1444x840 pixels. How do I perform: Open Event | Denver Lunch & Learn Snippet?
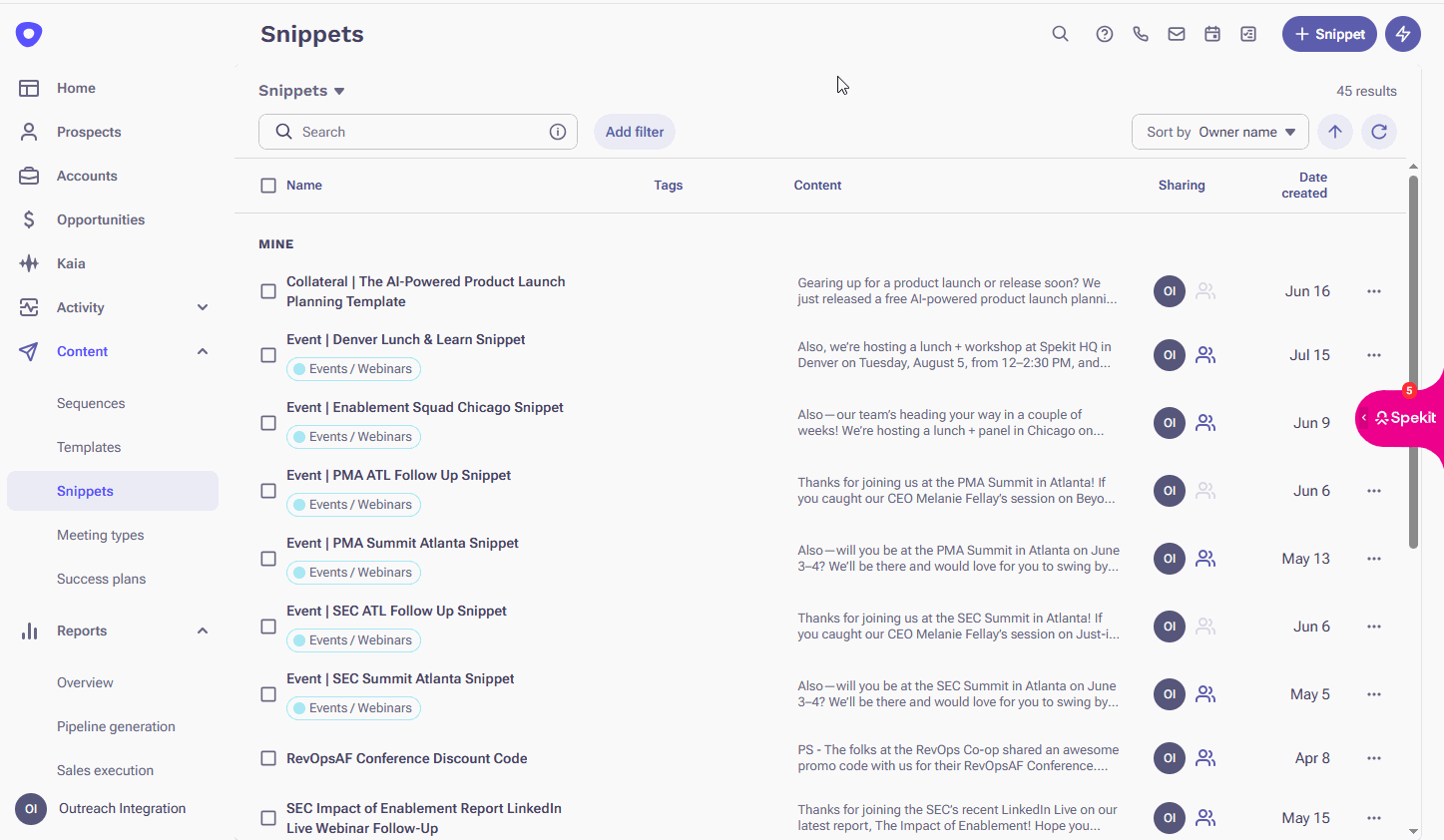click(405, 339)
